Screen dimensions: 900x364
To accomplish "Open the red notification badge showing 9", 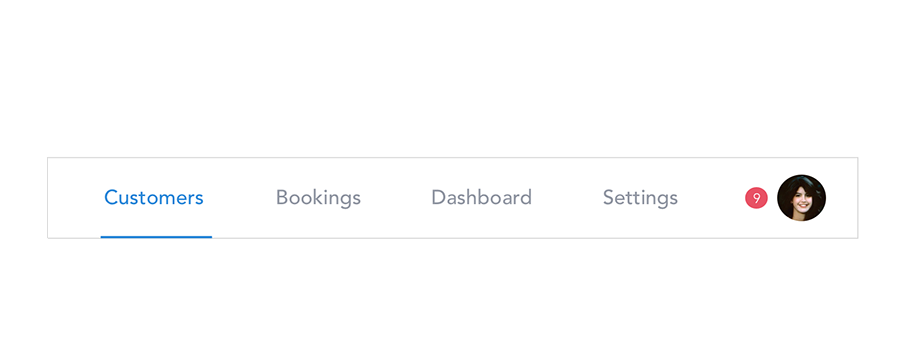I will pyautogui.click(x=756, y=198).
